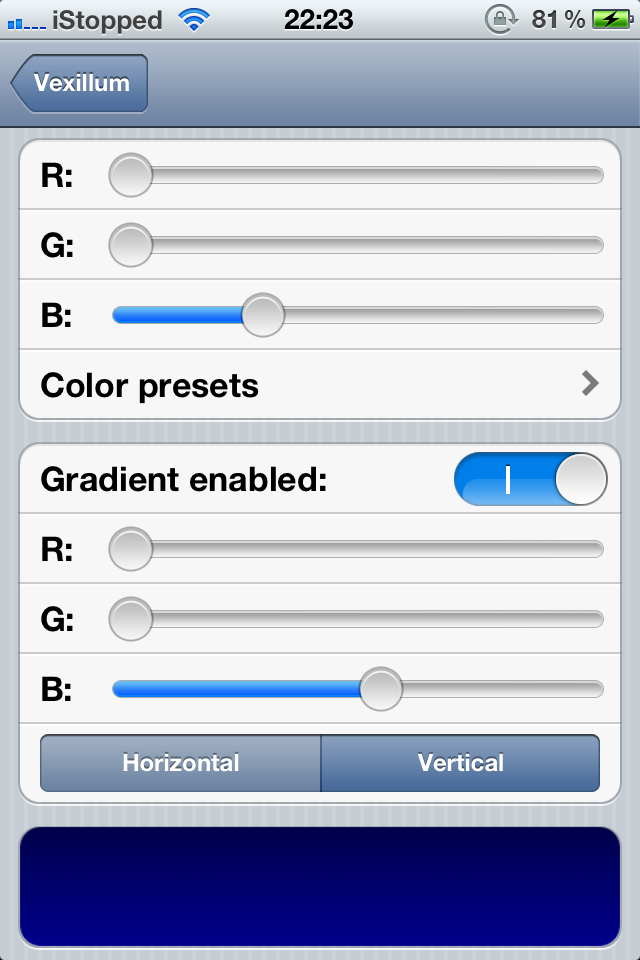Click the top R slider knob
Viewport: 640px width, 960px height.
click(x=130, y=175)
